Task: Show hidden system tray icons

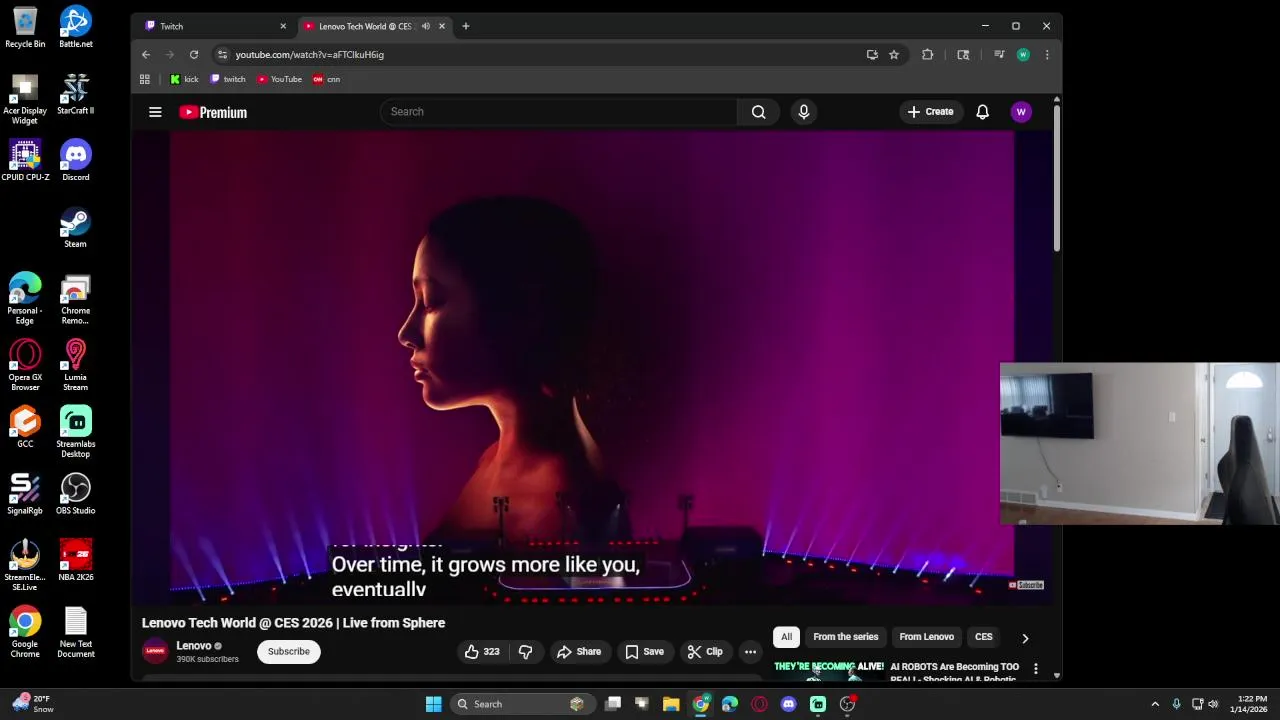Action: point(1155,704)
